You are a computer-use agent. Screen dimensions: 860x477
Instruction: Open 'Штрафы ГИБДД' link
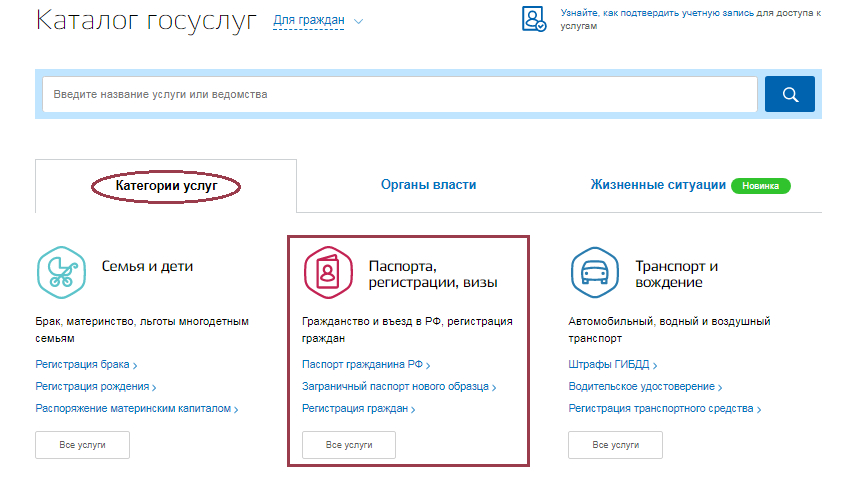click(x=609, y=365)
